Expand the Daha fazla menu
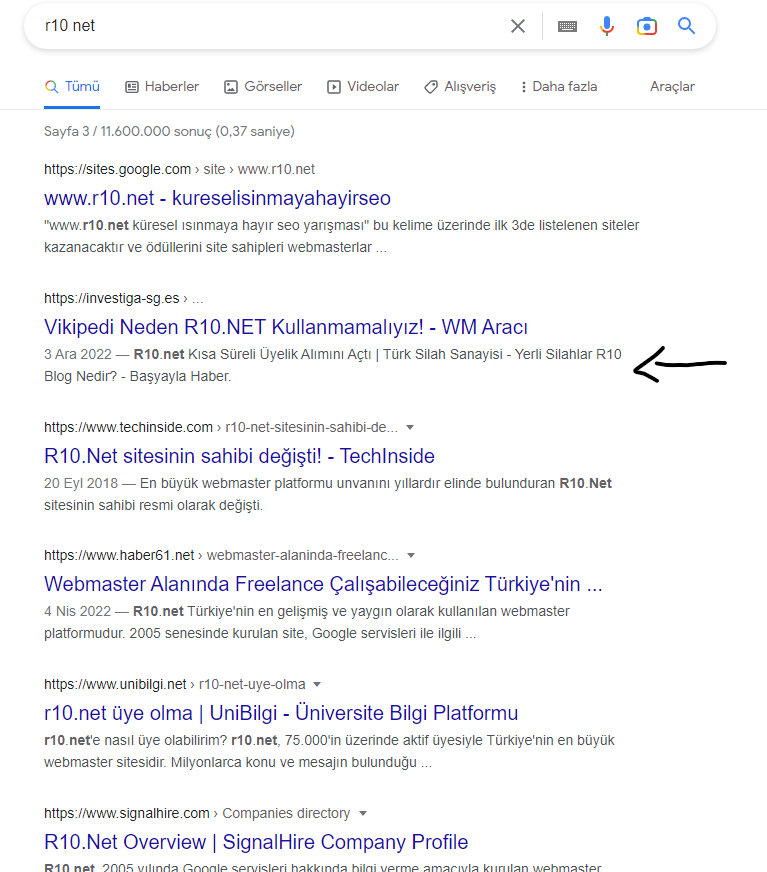 pos(559,87)
